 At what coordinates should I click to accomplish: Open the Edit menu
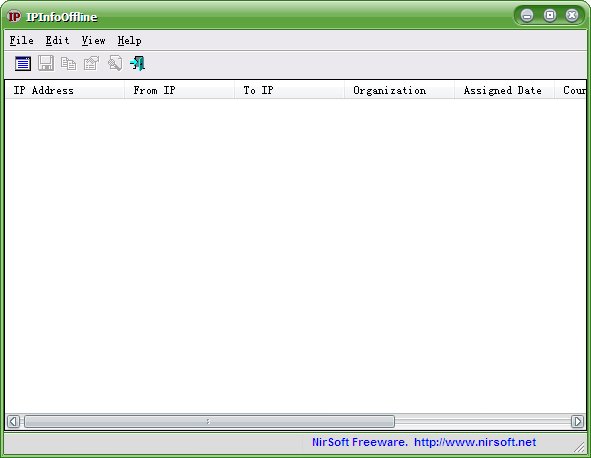(x=57, y=40)
